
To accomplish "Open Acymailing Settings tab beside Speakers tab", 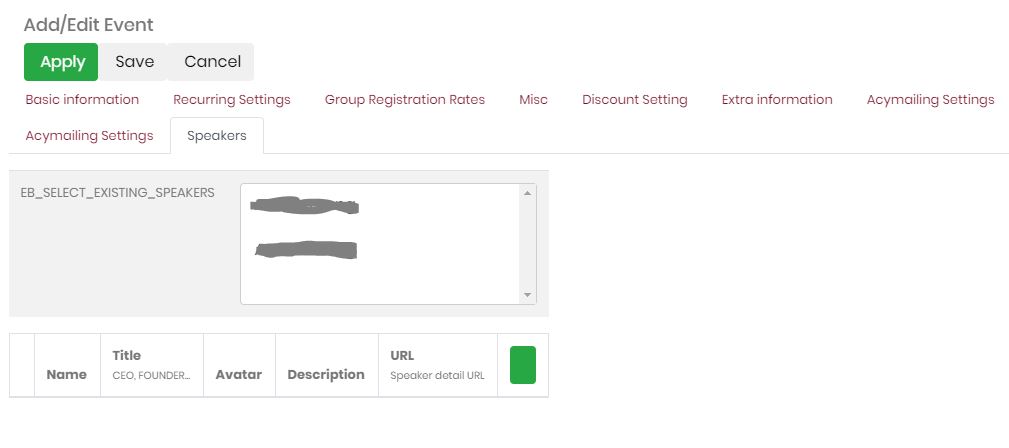I will tap(90, 136).
